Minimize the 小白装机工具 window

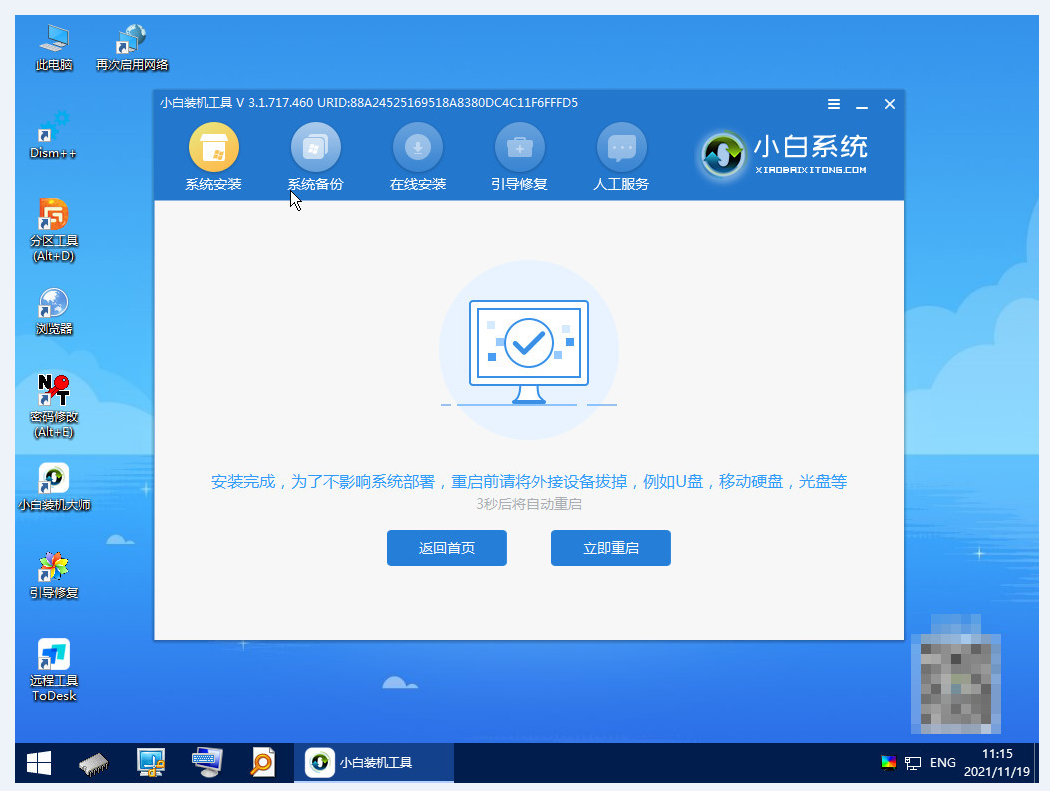[x=861, y=104]
